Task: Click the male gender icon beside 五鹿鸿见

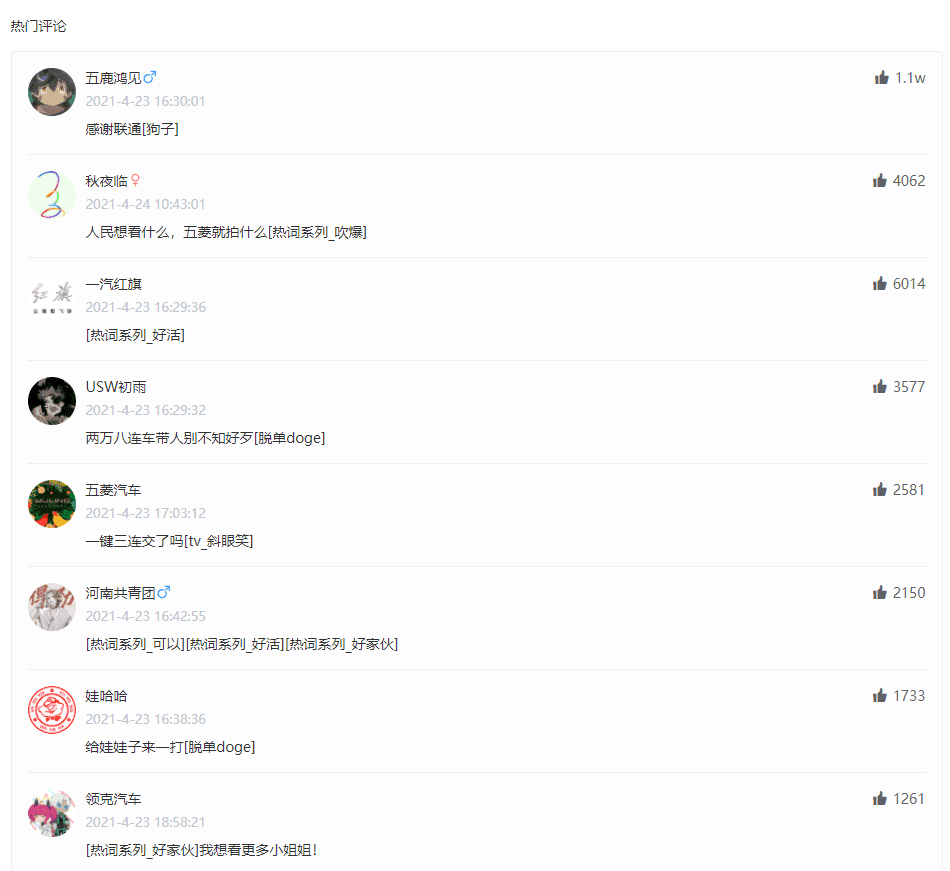Action: click(x=150, y=78)
